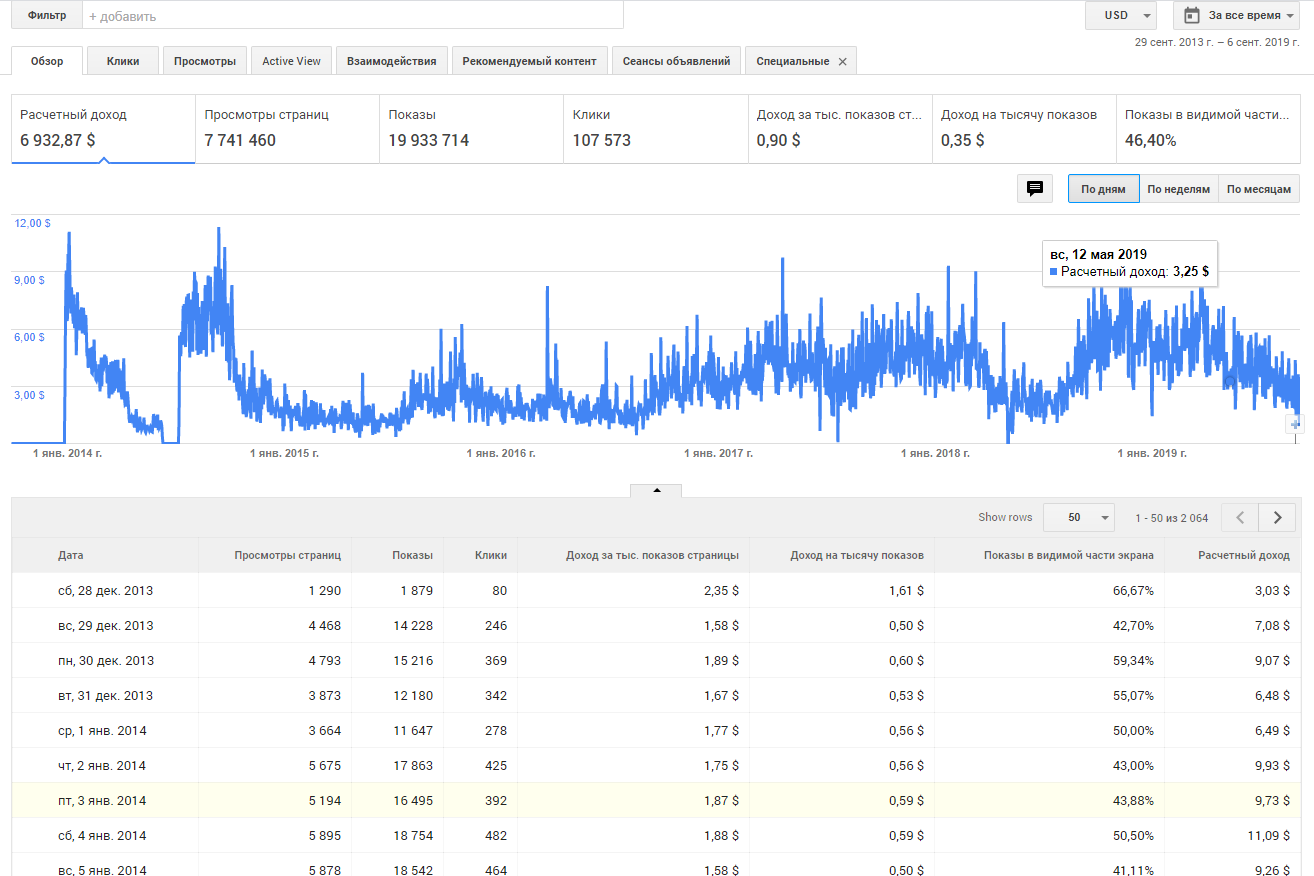Switch to the Клики tab

[123, 61]
